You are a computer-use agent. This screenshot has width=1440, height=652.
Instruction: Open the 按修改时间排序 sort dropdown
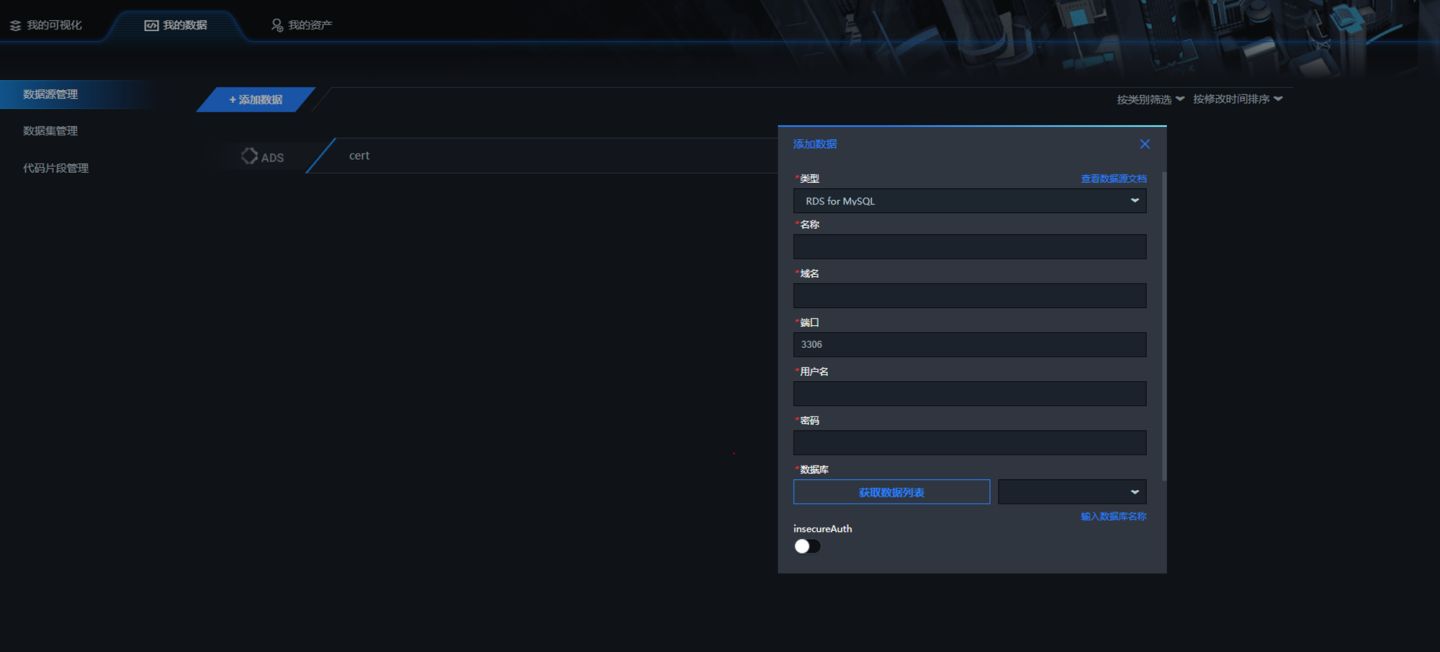pyautogui.click(x=1238, y=99)
